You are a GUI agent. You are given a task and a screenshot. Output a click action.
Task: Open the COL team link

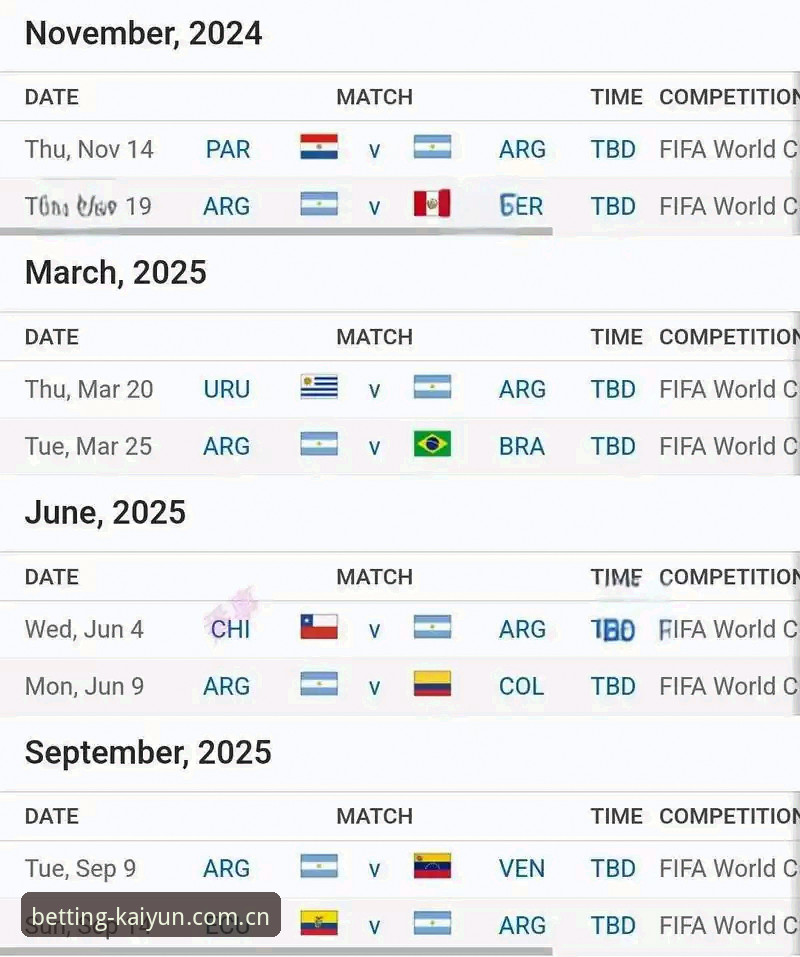pyautogui.click(x=521, y=687)
